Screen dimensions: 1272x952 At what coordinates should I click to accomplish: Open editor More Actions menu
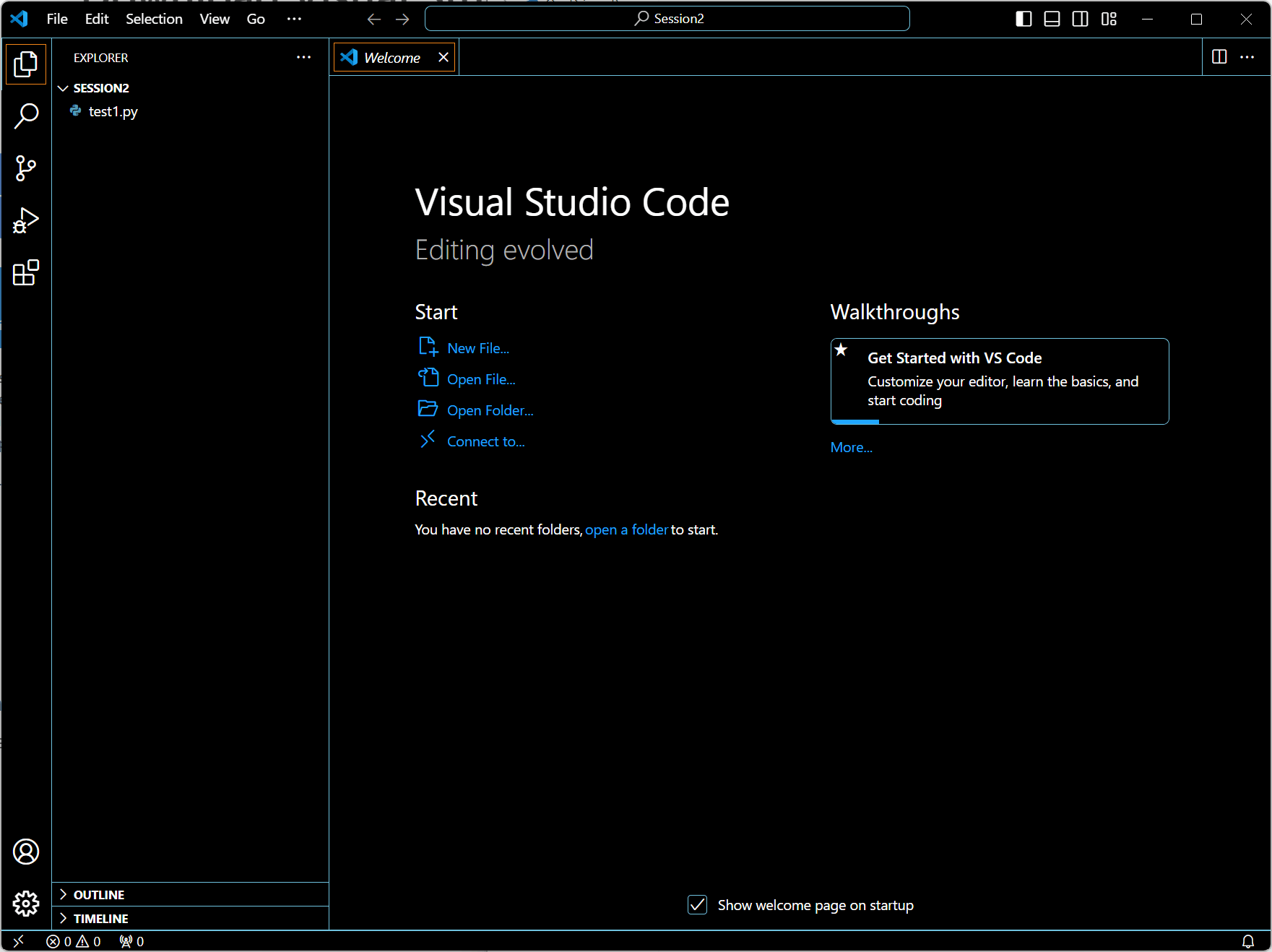1247,57
